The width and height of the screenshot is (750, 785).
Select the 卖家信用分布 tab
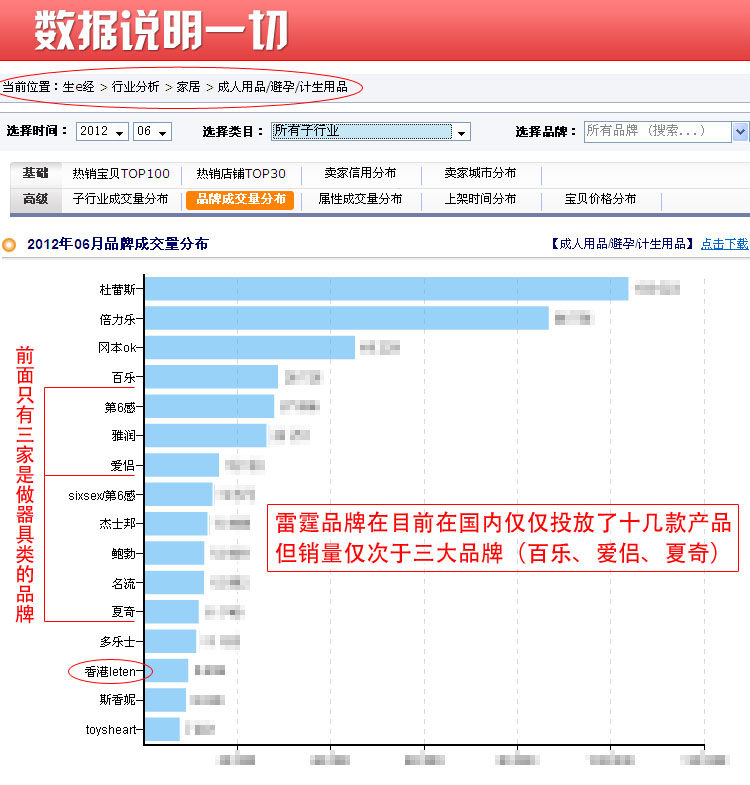point(360,174)
